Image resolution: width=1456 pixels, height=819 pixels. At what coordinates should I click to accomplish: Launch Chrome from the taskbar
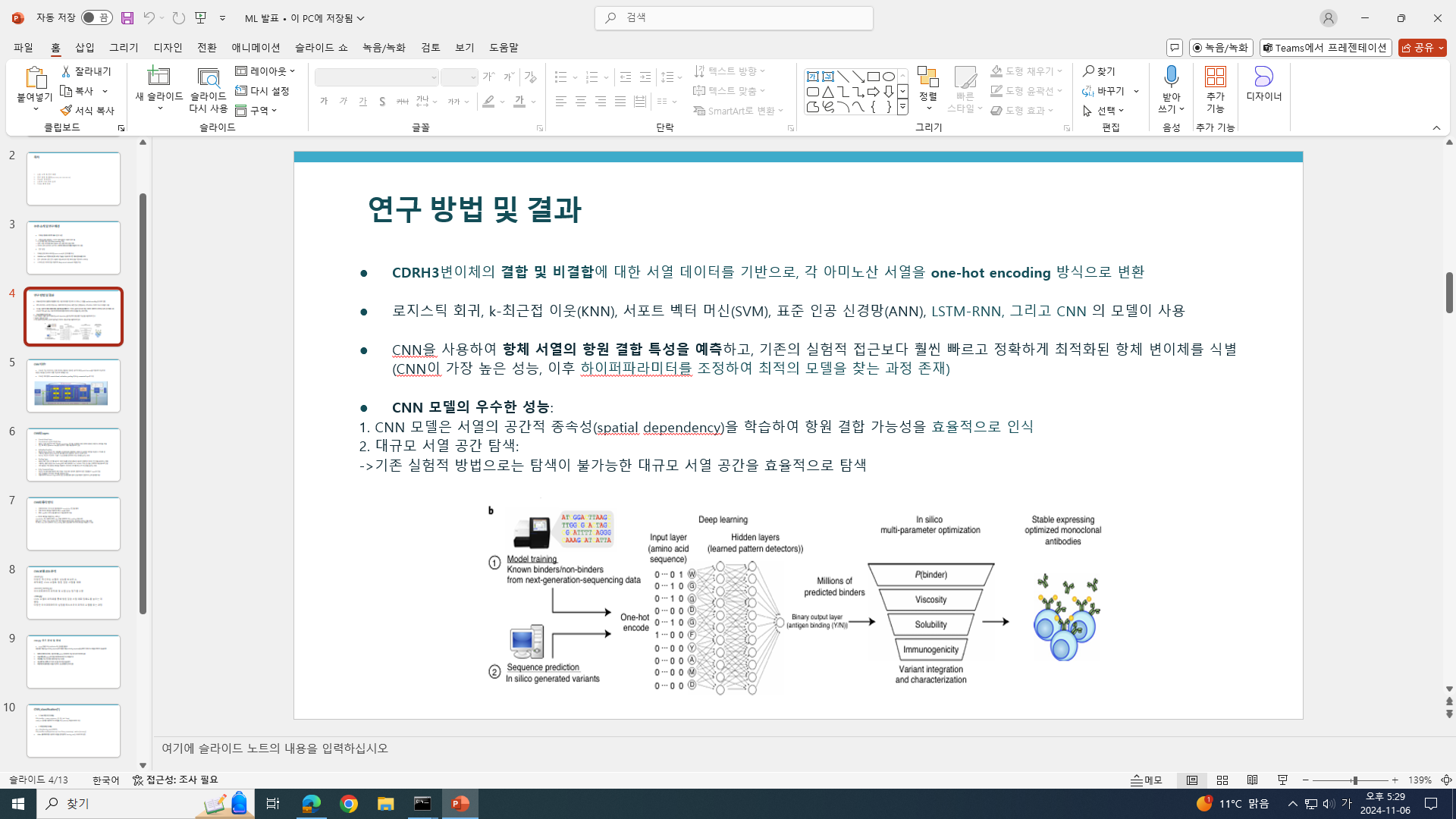pos(349,804)
